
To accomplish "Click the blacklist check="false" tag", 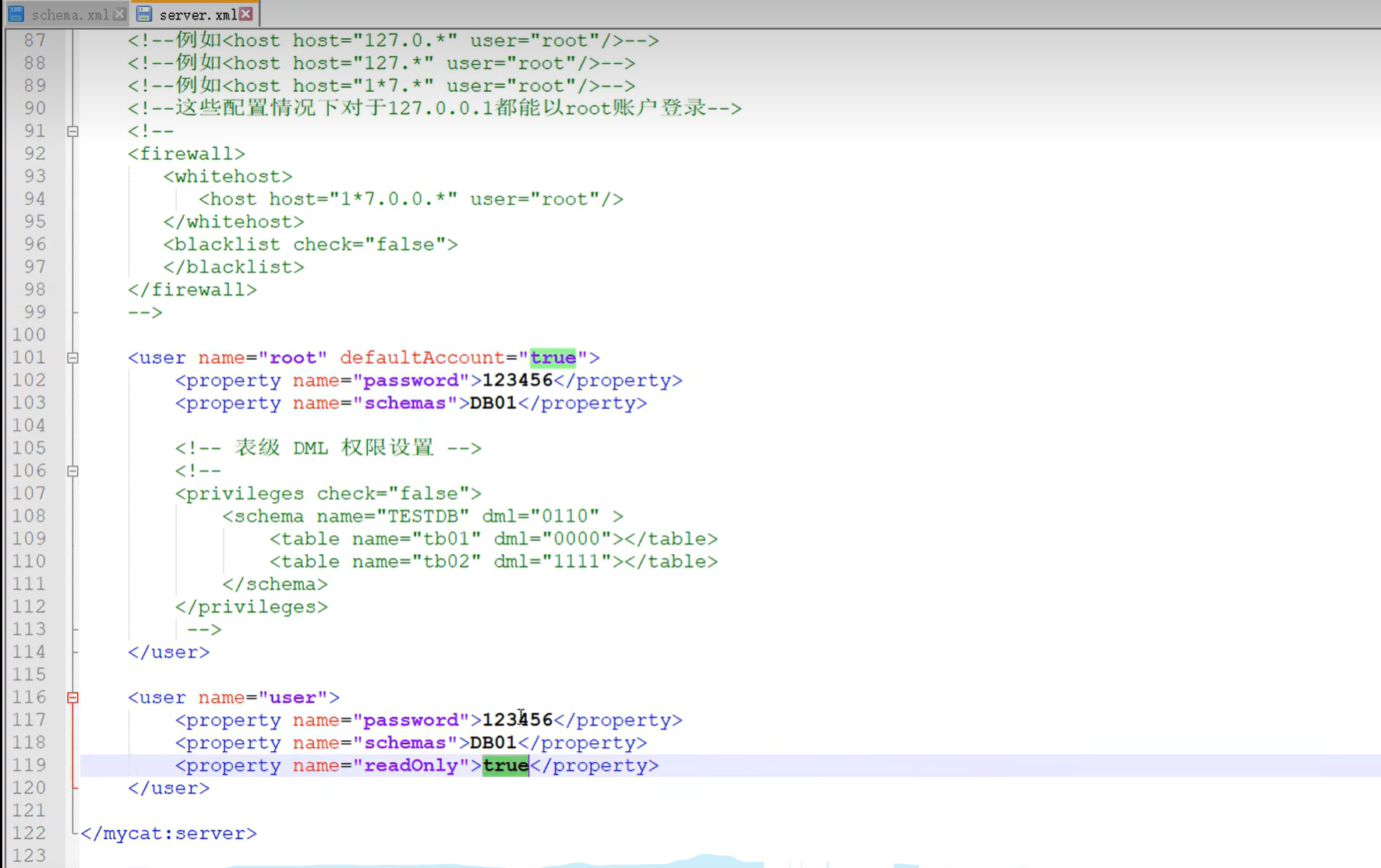I will [310, 244].
